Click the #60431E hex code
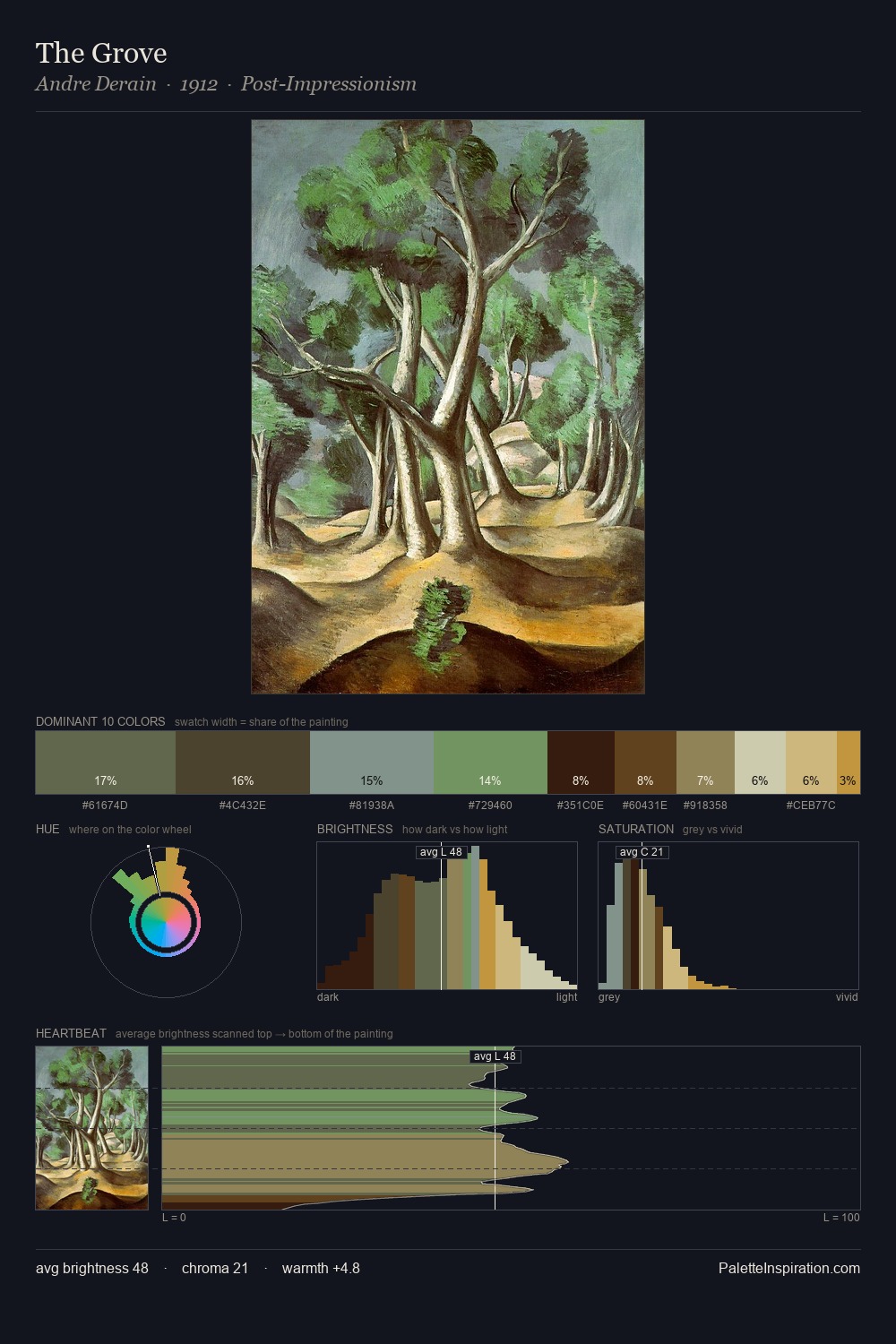The height and width of the screenshot is (1344, 896). pos(645,806)
